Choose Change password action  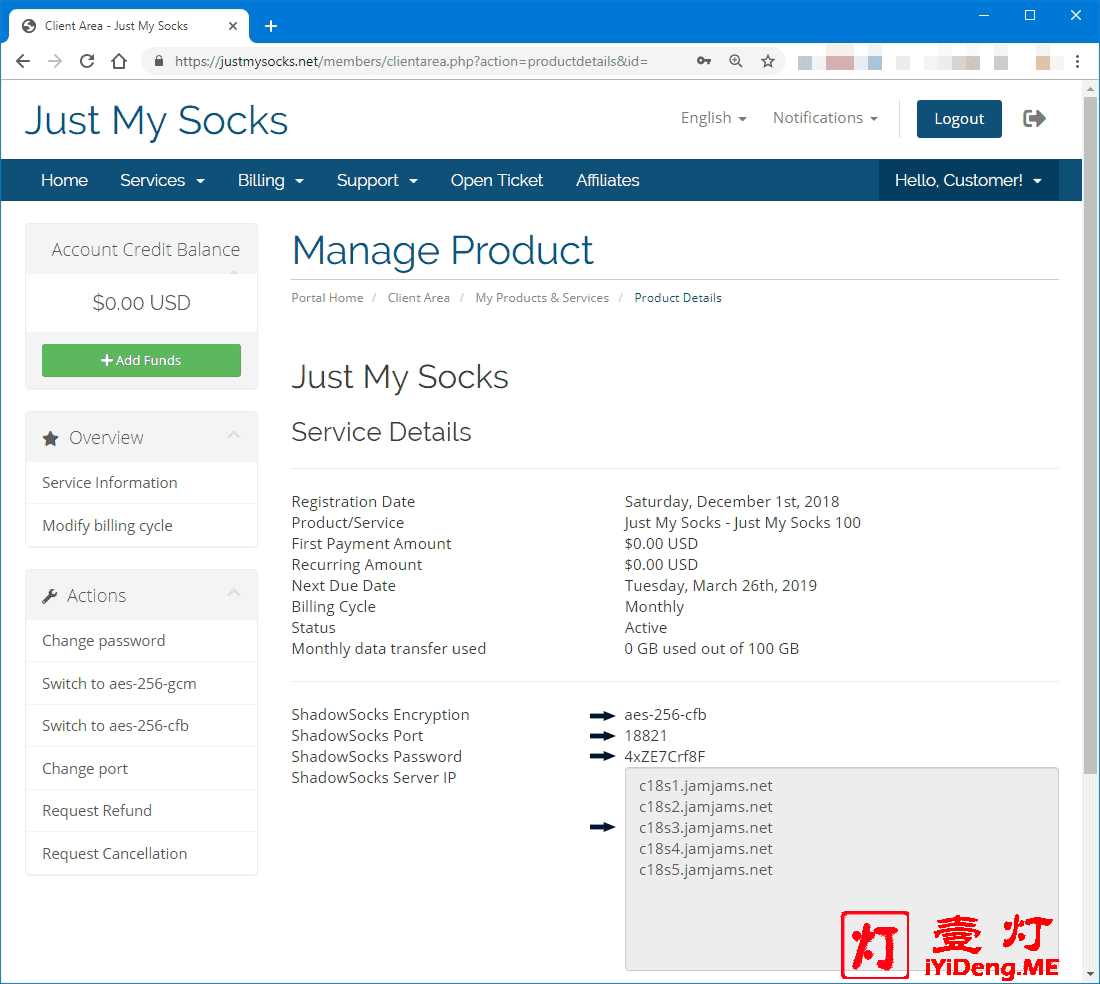(x=142, y=640)
